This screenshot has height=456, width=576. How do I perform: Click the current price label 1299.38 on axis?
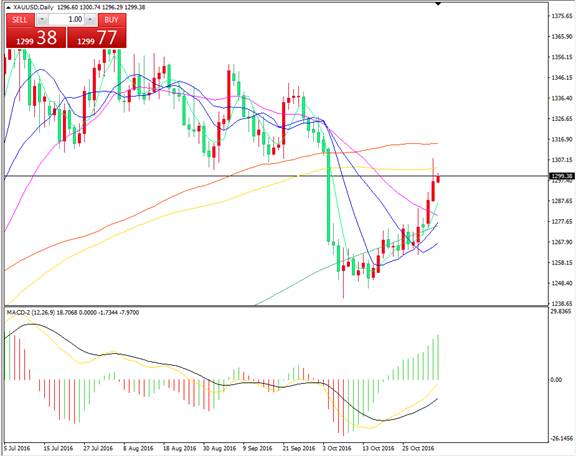pyautogui.click(x=561, y=176)
